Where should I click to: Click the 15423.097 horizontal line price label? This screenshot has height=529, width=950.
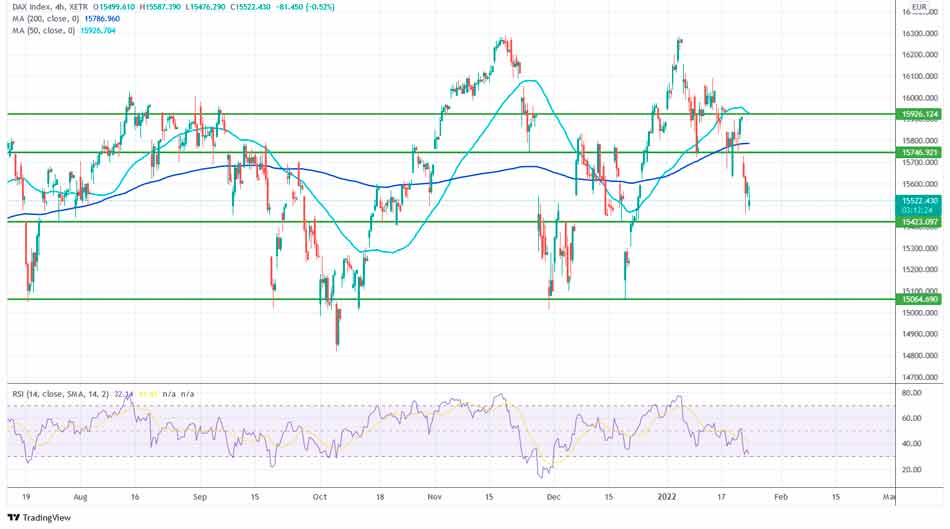(920, 222)
